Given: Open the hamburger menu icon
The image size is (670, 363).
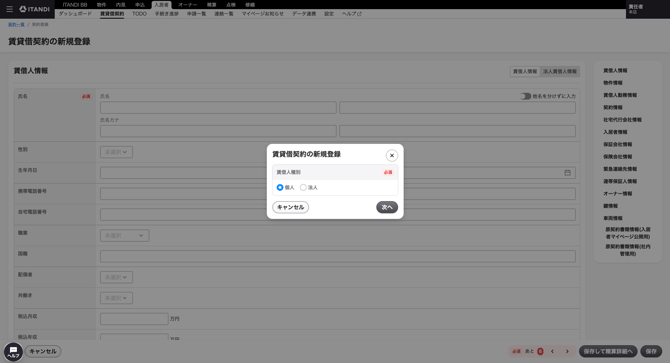Looking at the screenshot, I should [9, 9].
